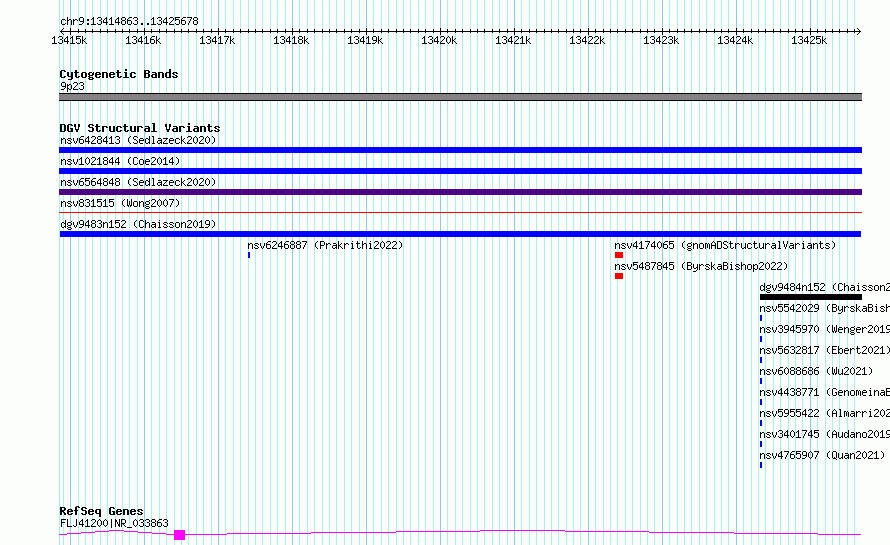Select the dgv9483n152 blue variant bar
Image resolution: width=890 pixels, height=545 pixels.
[x=460, y=234]
